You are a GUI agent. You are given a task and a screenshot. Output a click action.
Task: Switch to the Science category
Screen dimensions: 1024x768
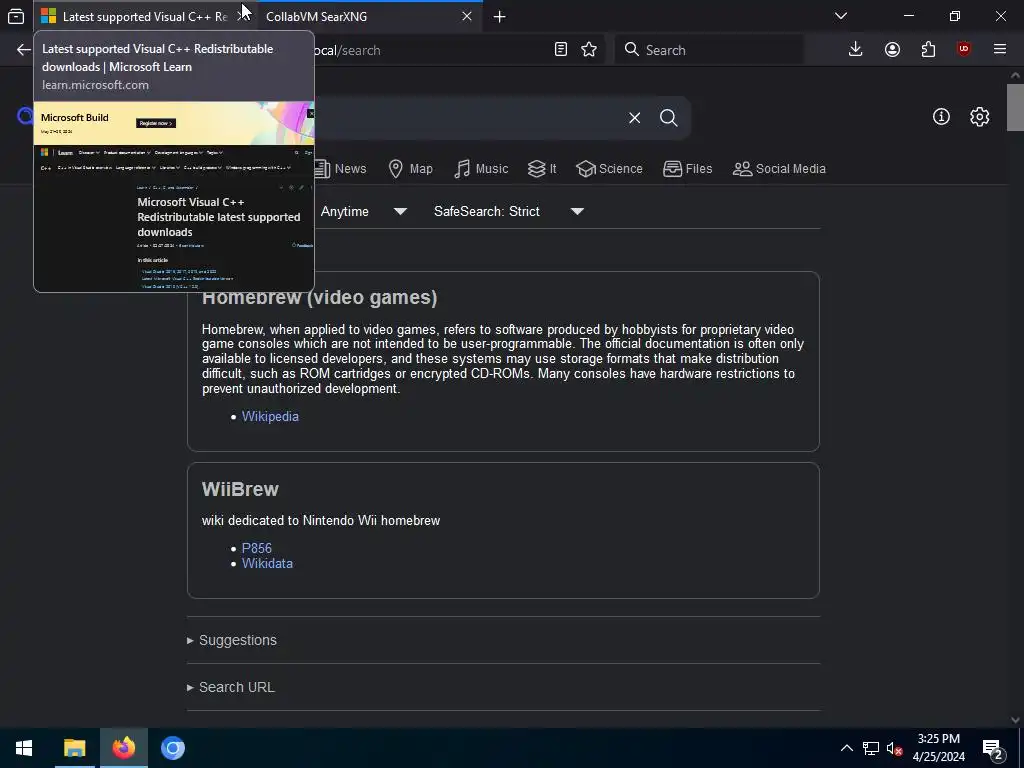point(609,168)
